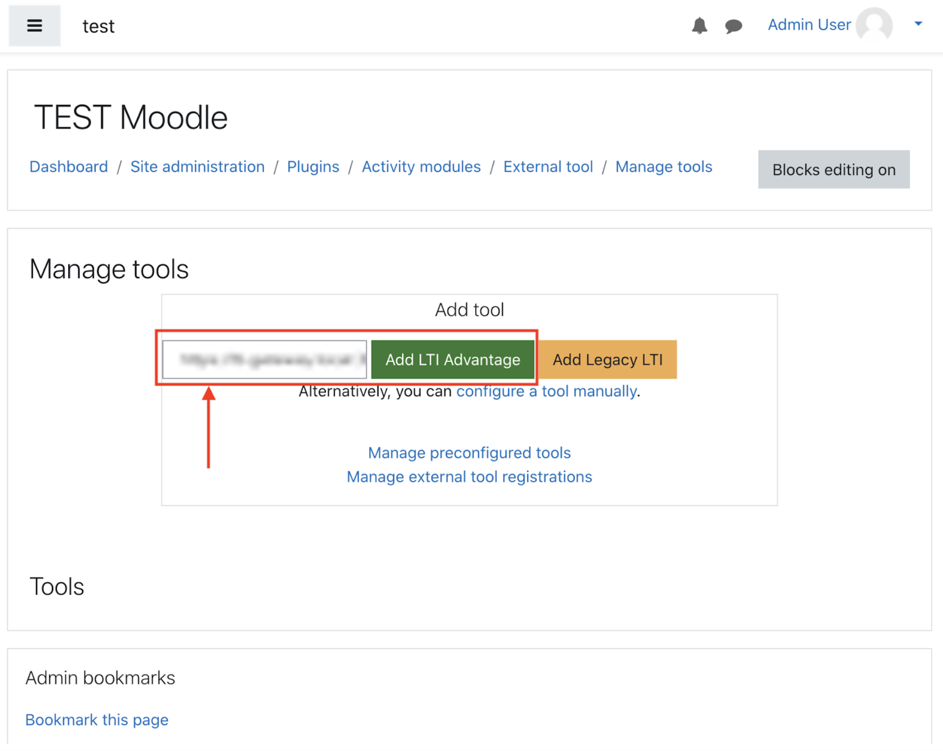Open 'configure a tool manually' link
The image size is (943, 751).
coord(546,391)
